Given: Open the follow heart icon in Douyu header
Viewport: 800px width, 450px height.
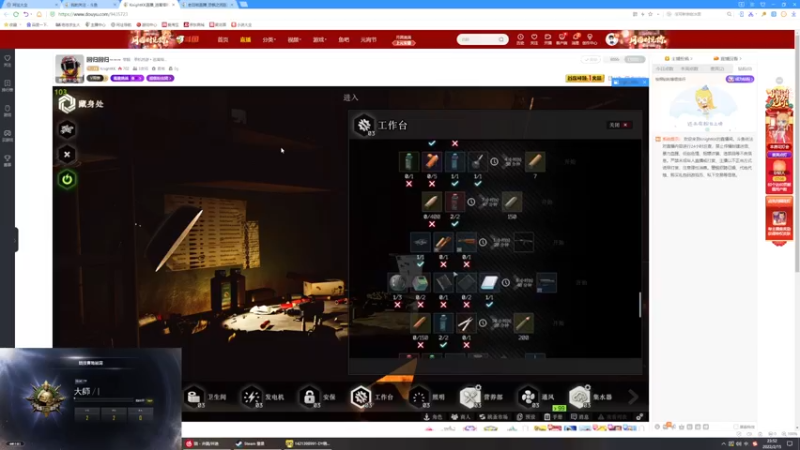Looking at the screenshot, I should point(534,39).
